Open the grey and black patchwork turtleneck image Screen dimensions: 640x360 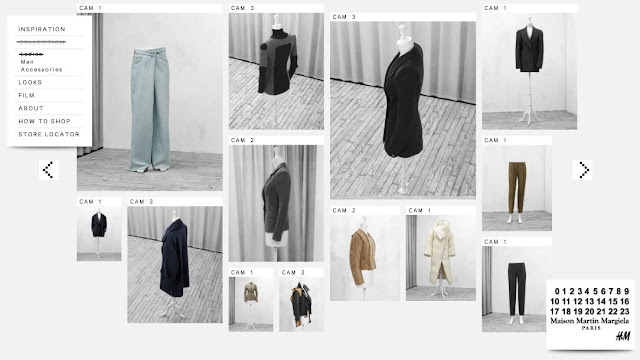[x=276, y=71]
